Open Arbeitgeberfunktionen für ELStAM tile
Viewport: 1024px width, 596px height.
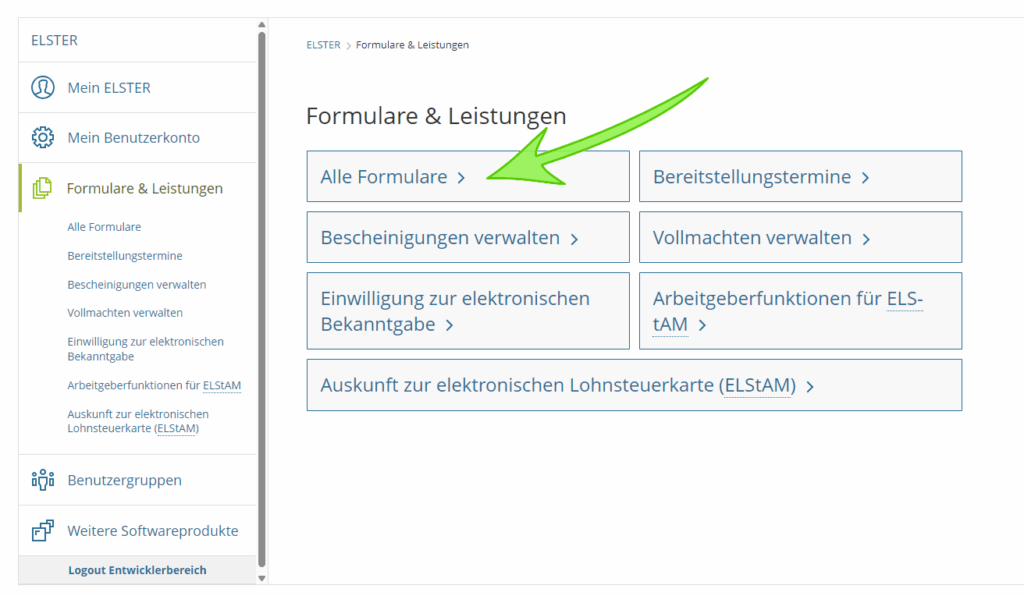801,311
